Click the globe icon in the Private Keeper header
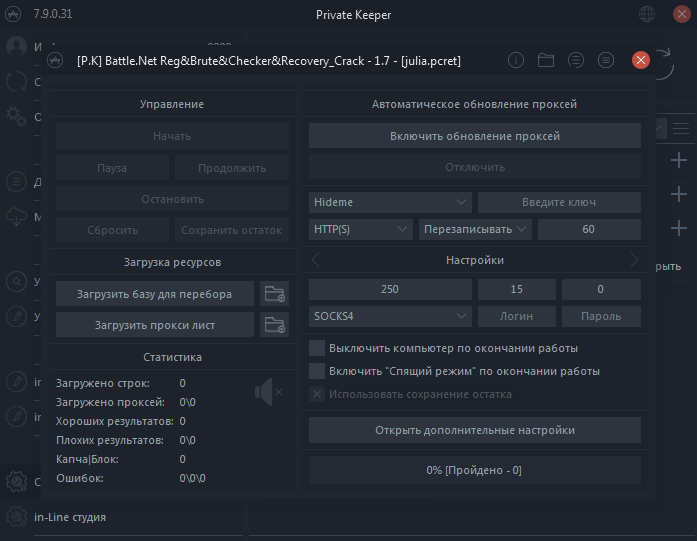This screenshot has width=697, height=541. 648,15
